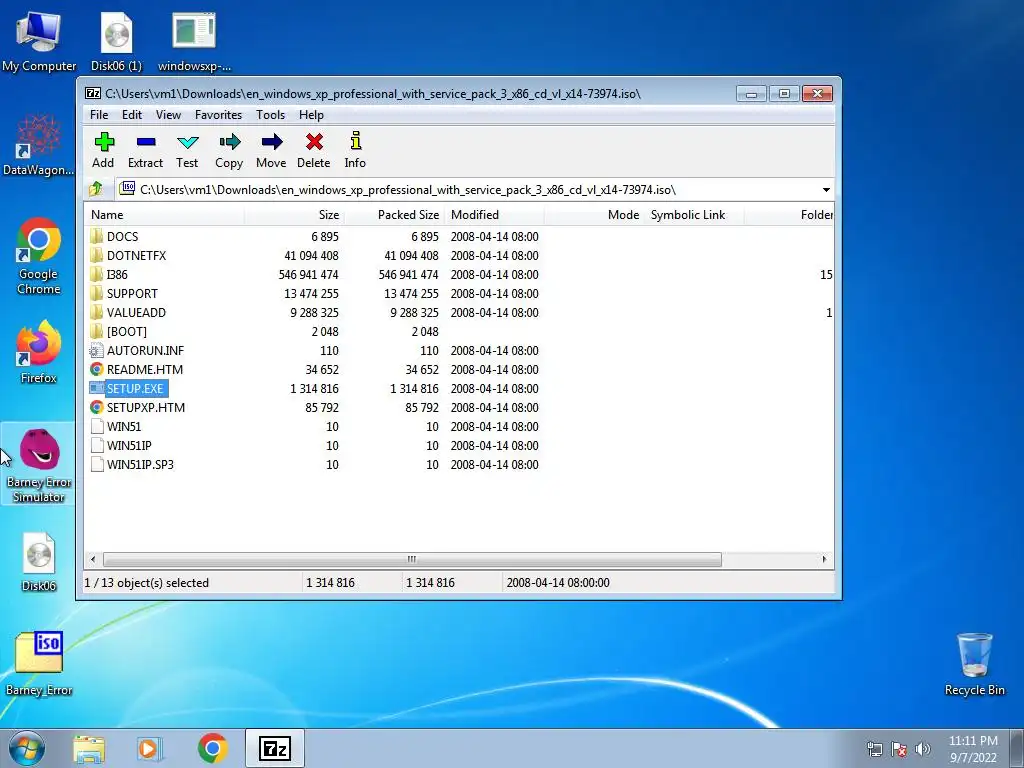Open the Recycle Bin
The height and width of the screenshot is (768, 1024).
point(974,663)
